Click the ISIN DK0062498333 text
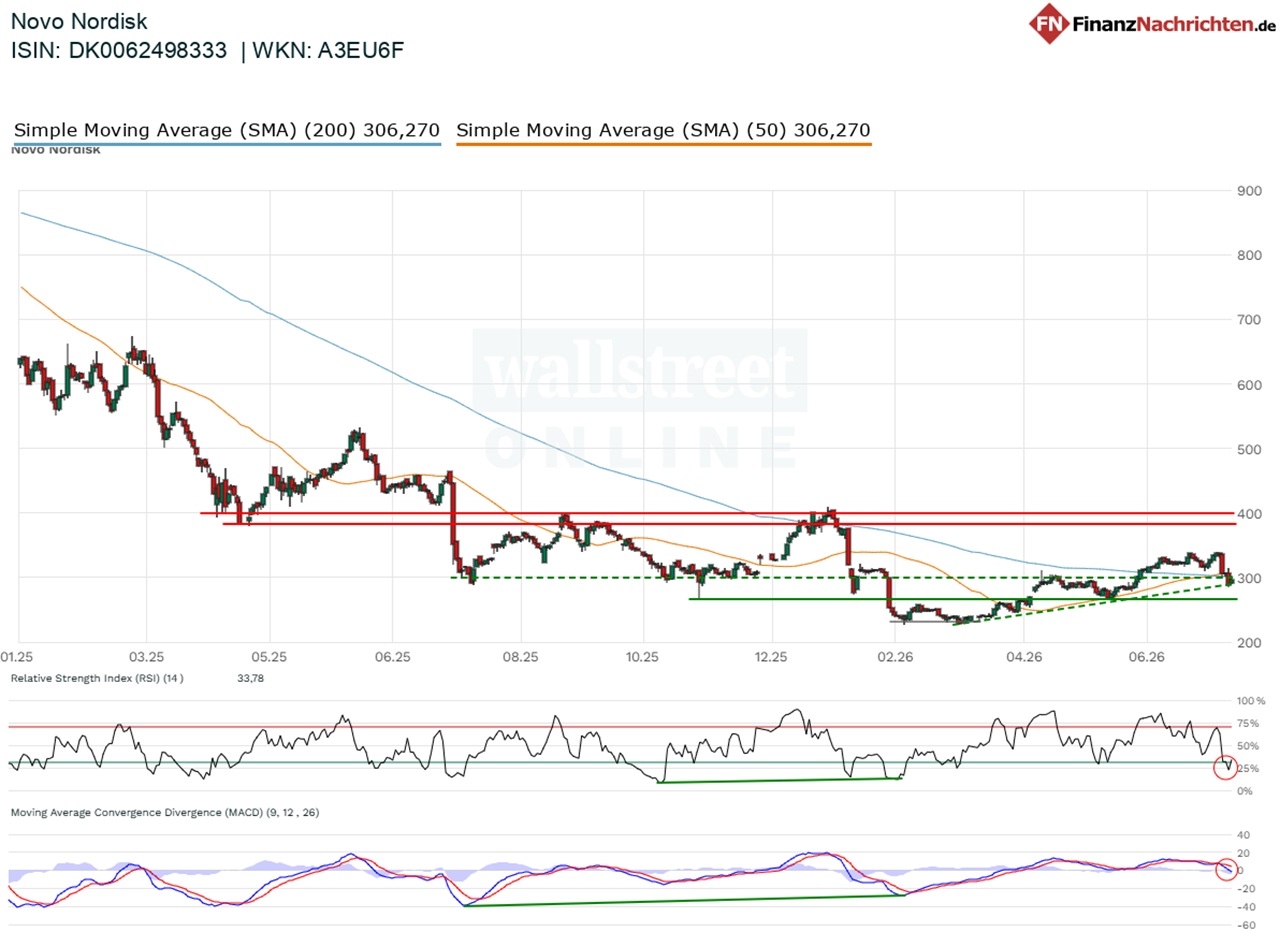Viewport: 1280px width, 940px height. 119,52
